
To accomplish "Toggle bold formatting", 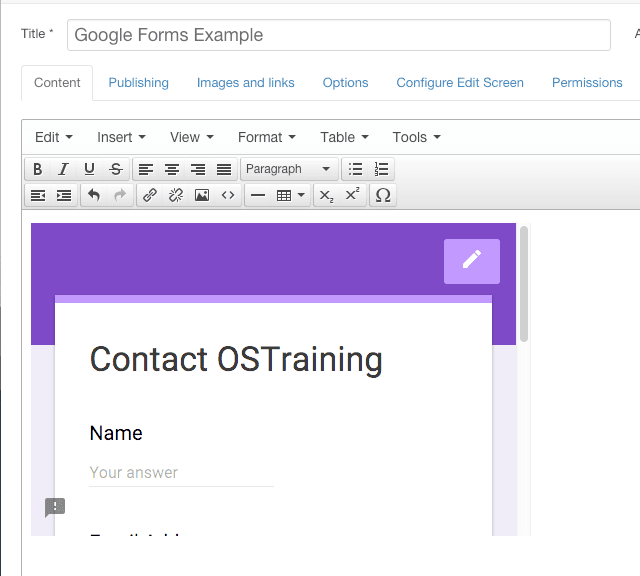I will tap(38, 169).
